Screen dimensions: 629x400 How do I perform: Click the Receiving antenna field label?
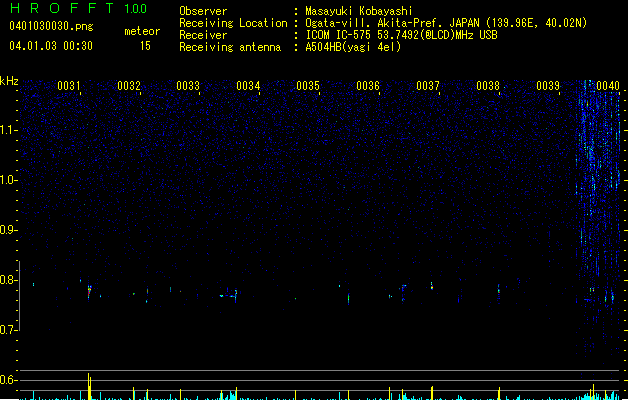click(230, 47)
